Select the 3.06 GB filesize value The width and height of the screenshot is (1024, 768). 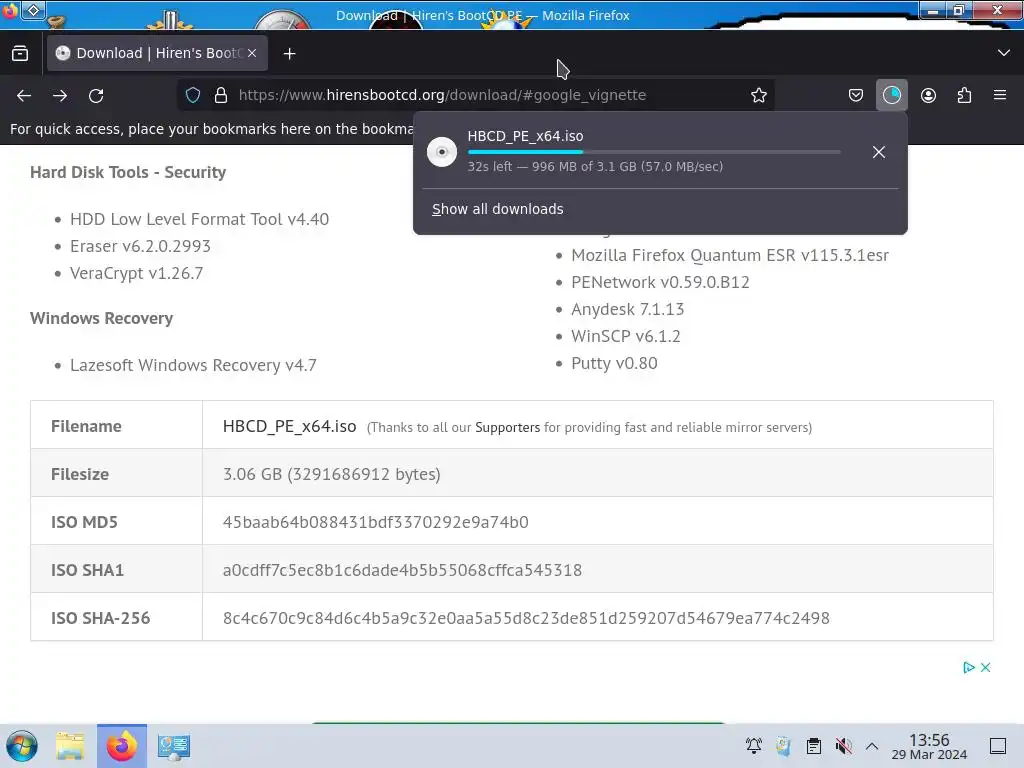[x=331, y=474]
